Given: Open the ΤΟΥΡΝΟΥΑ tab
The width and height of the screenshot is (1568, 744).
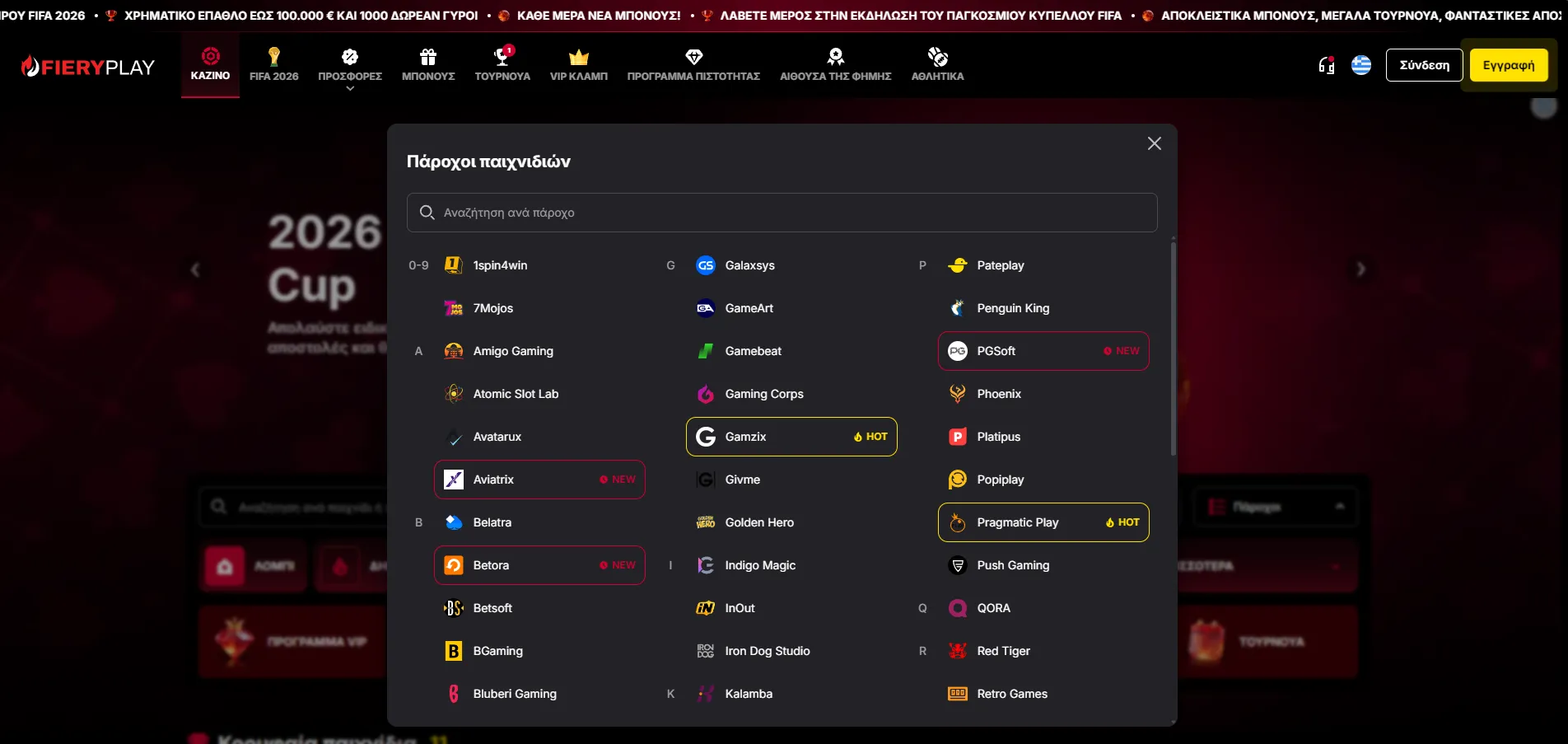Looking at the screenshot, I should tap(502, 65).
